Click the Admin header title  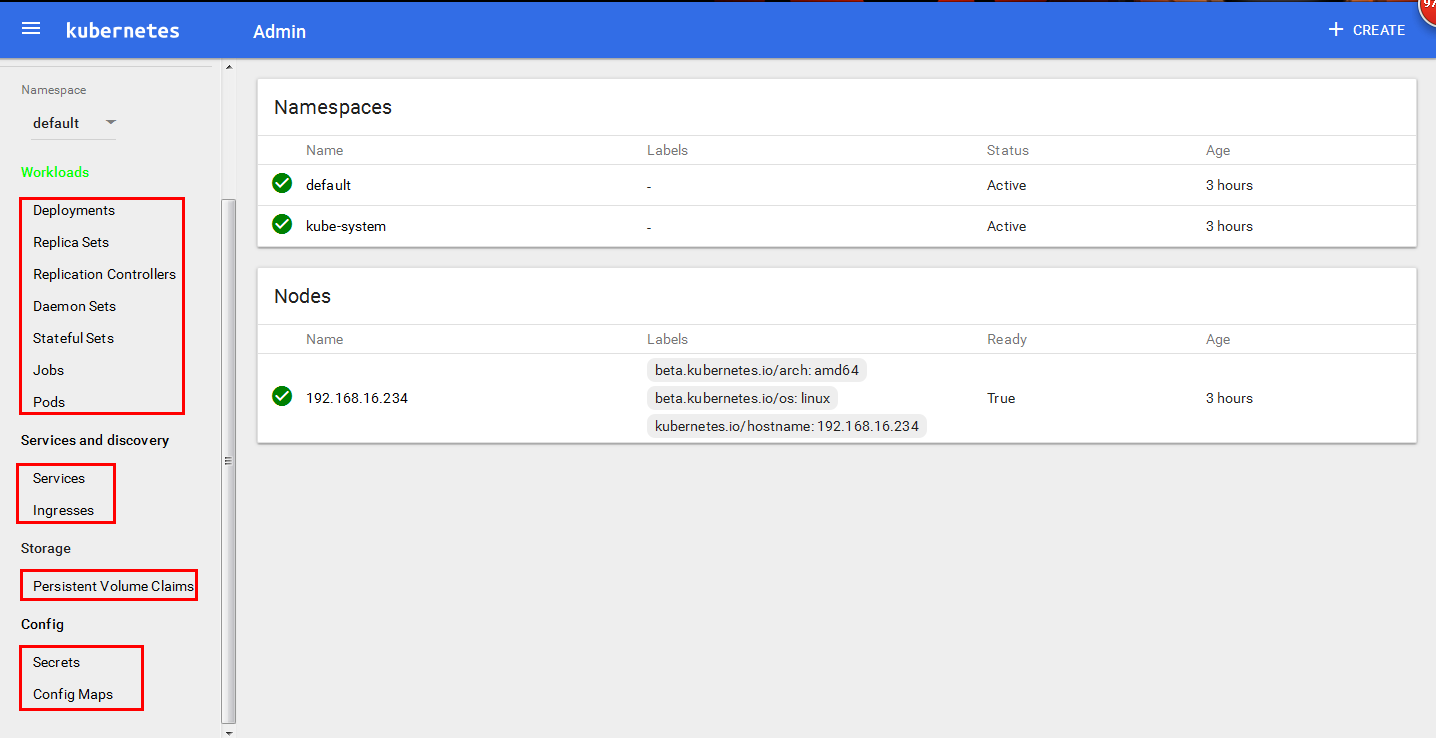(279, 31)
